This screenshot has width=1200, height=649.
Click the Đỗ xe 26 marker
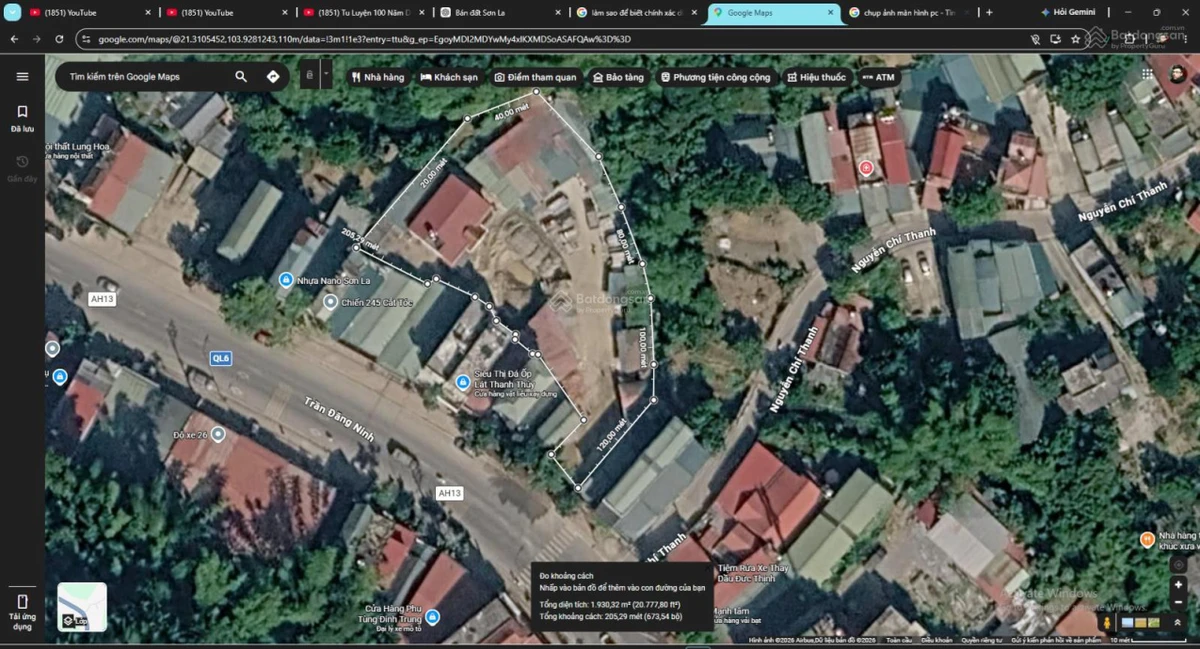pyautogui.click(x=218, y=434)
